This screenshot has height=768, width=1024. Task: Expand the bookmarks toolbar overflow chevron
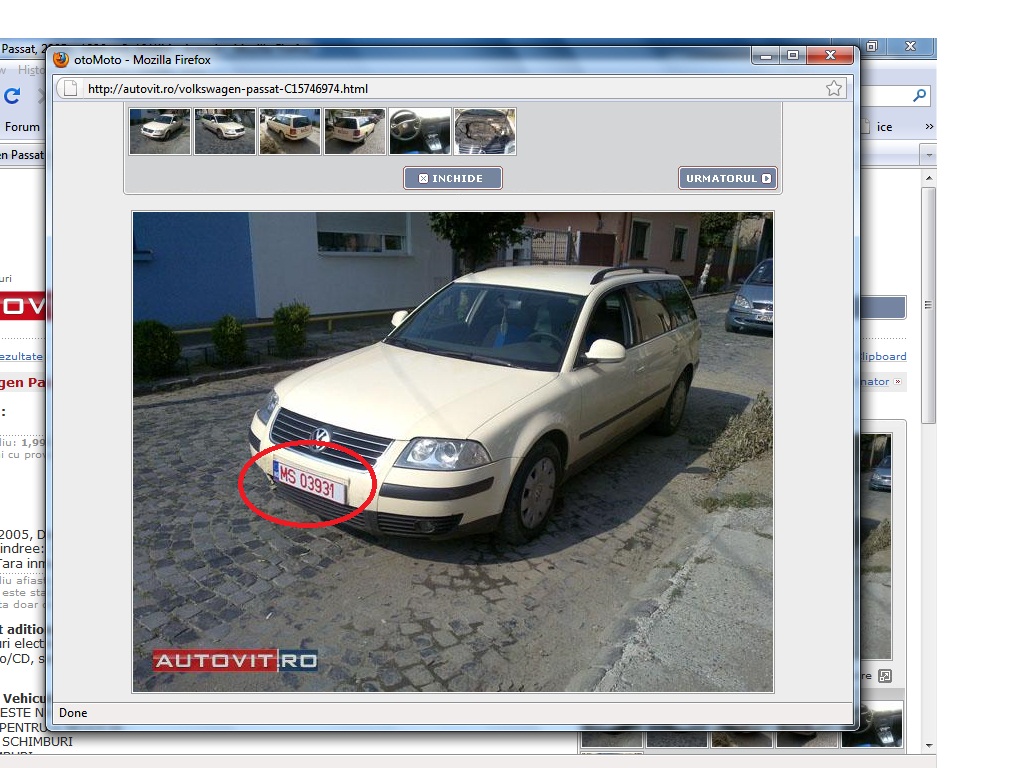[929, 127]
